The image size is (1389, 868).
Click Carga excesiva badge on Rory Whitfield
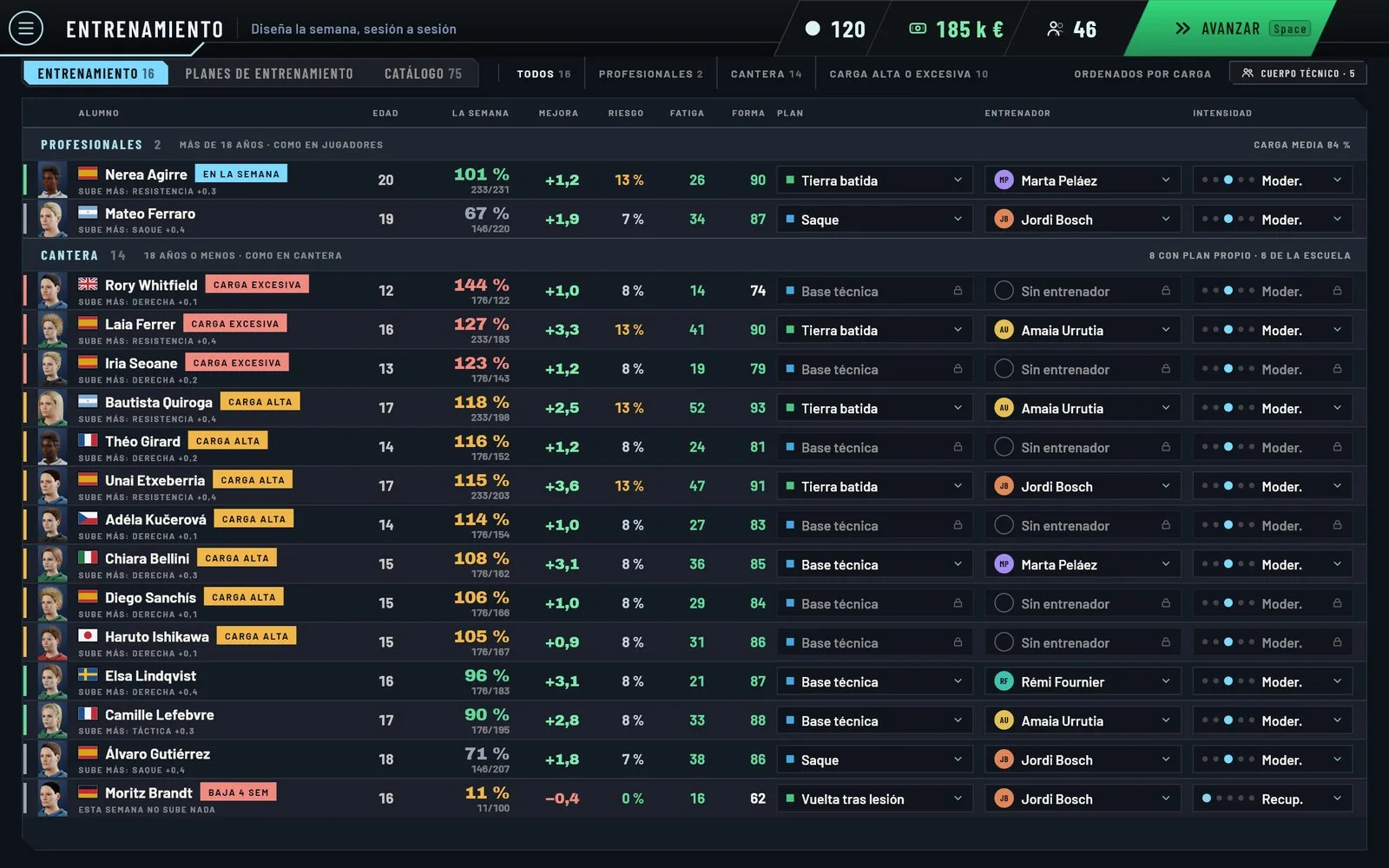[257, 284]
